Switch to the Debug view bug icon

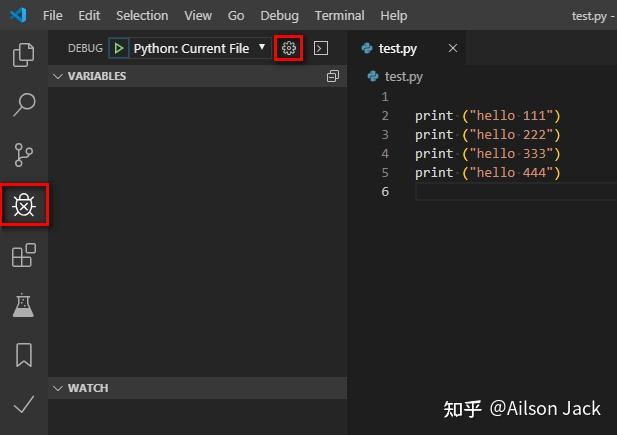point(24,204)
